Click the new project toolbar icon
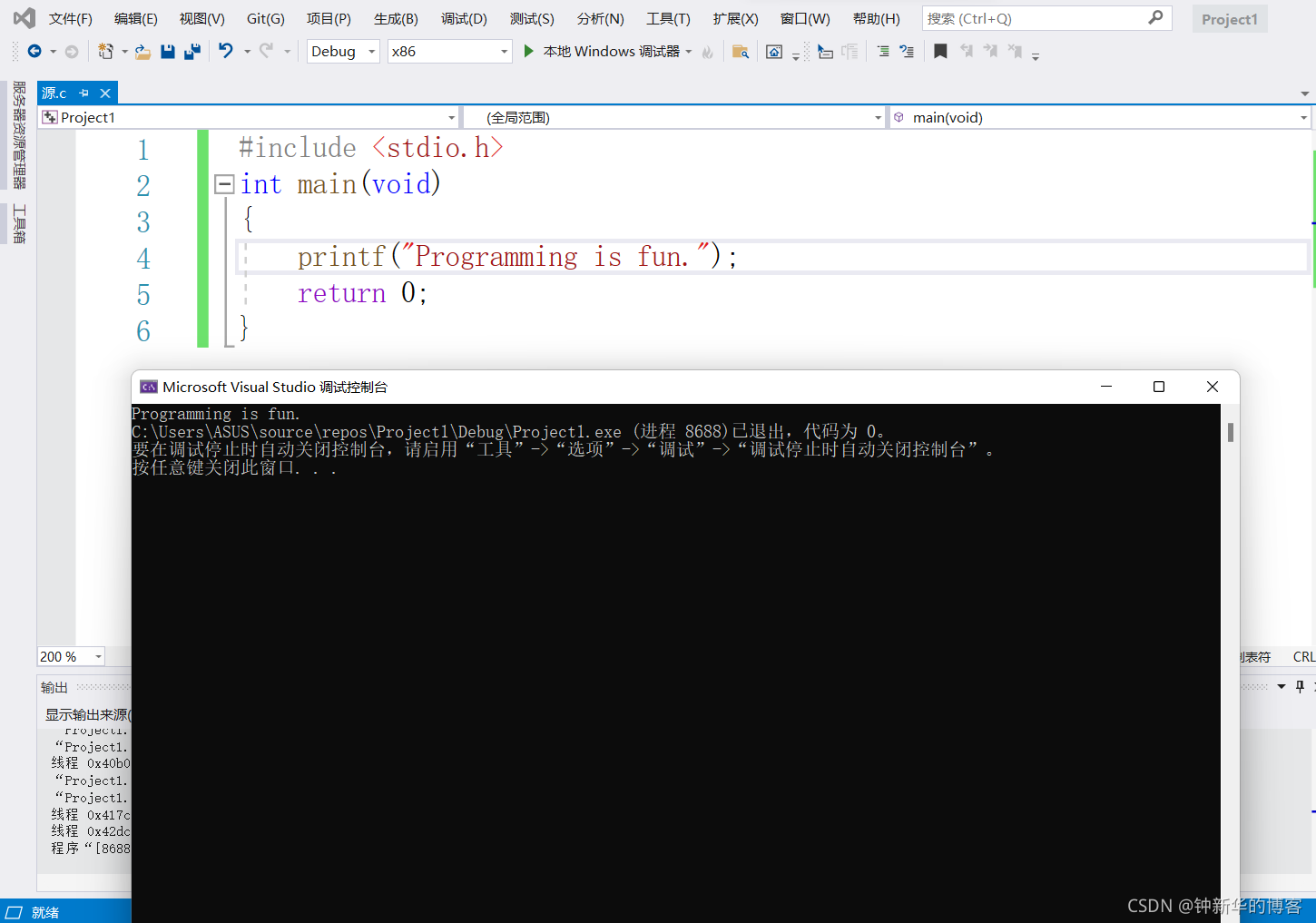 coord(106,52)
